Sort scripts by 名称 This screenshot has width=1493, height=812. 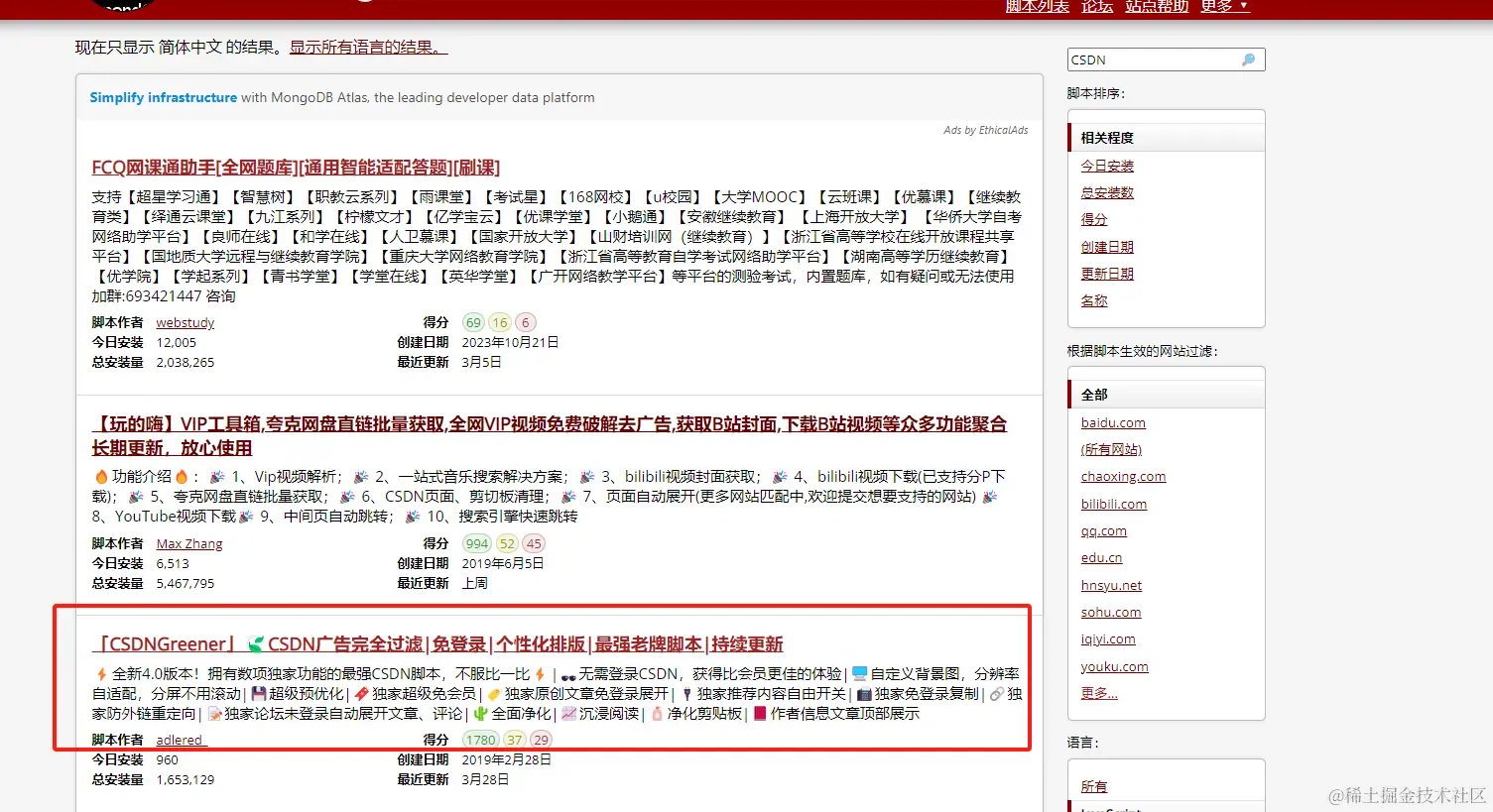[1094, 300]
